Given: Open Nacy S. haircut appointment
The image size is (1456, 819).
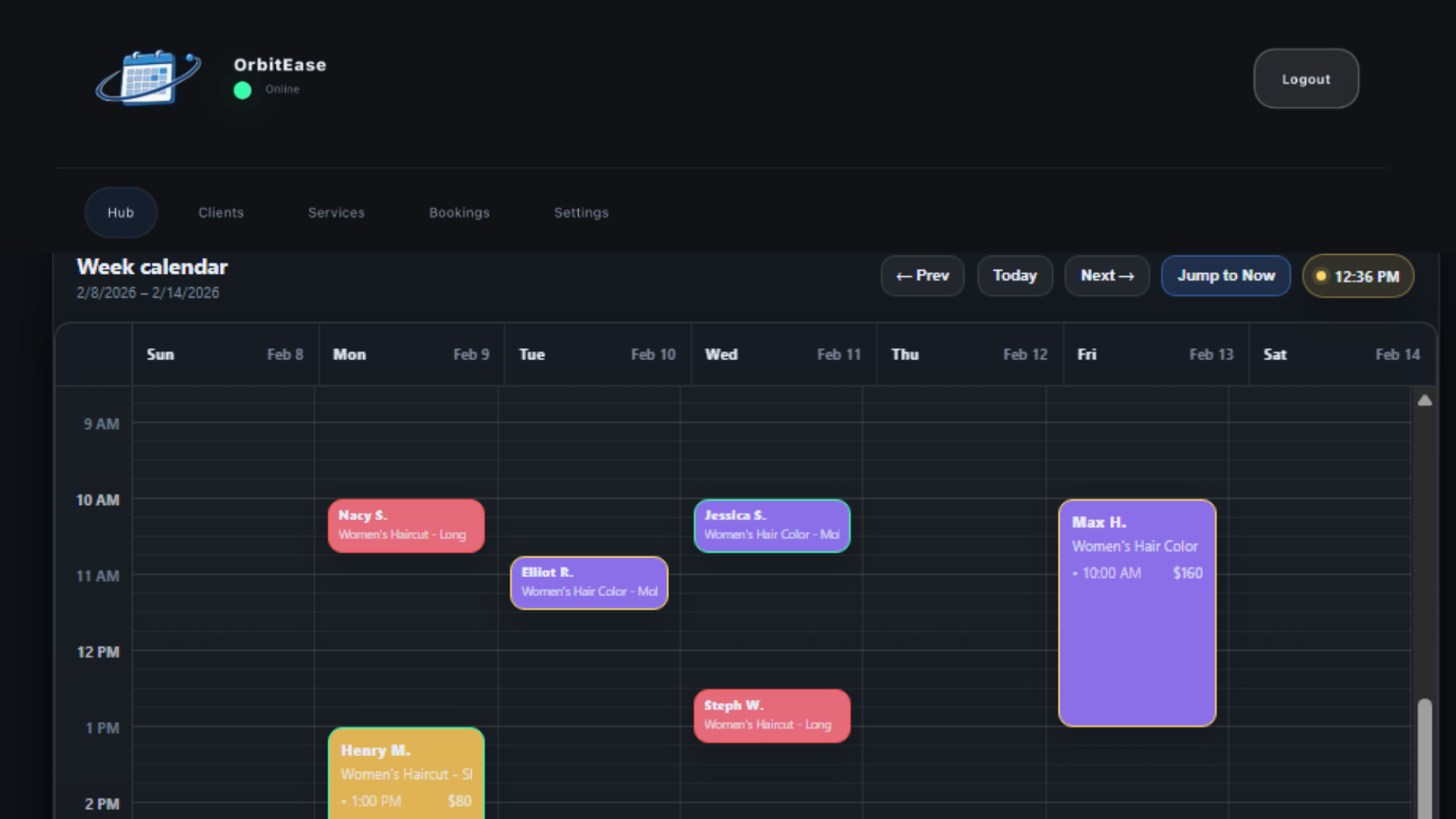Looking at the screenshot, I should coord(406,526).
